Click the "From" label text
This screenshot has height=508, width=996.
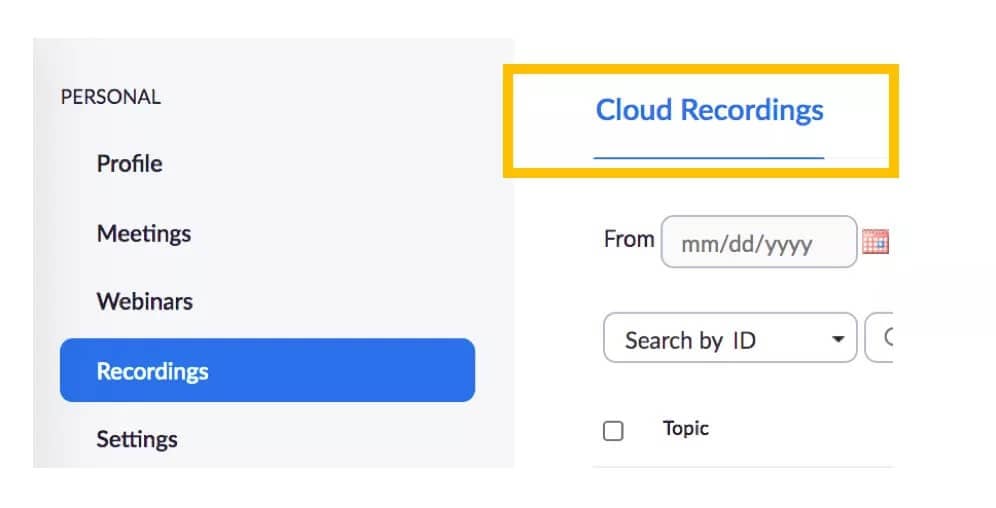[x=628, y=240]
